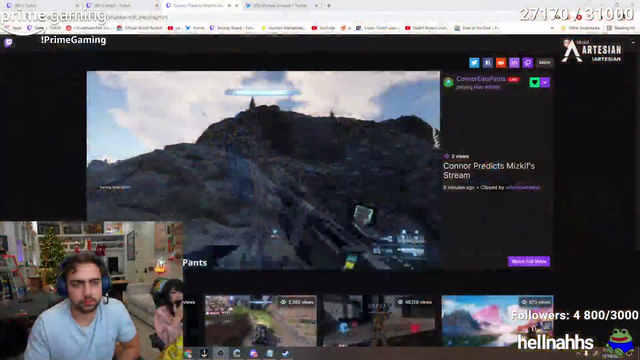Share clip on Reddit icon

501,62
